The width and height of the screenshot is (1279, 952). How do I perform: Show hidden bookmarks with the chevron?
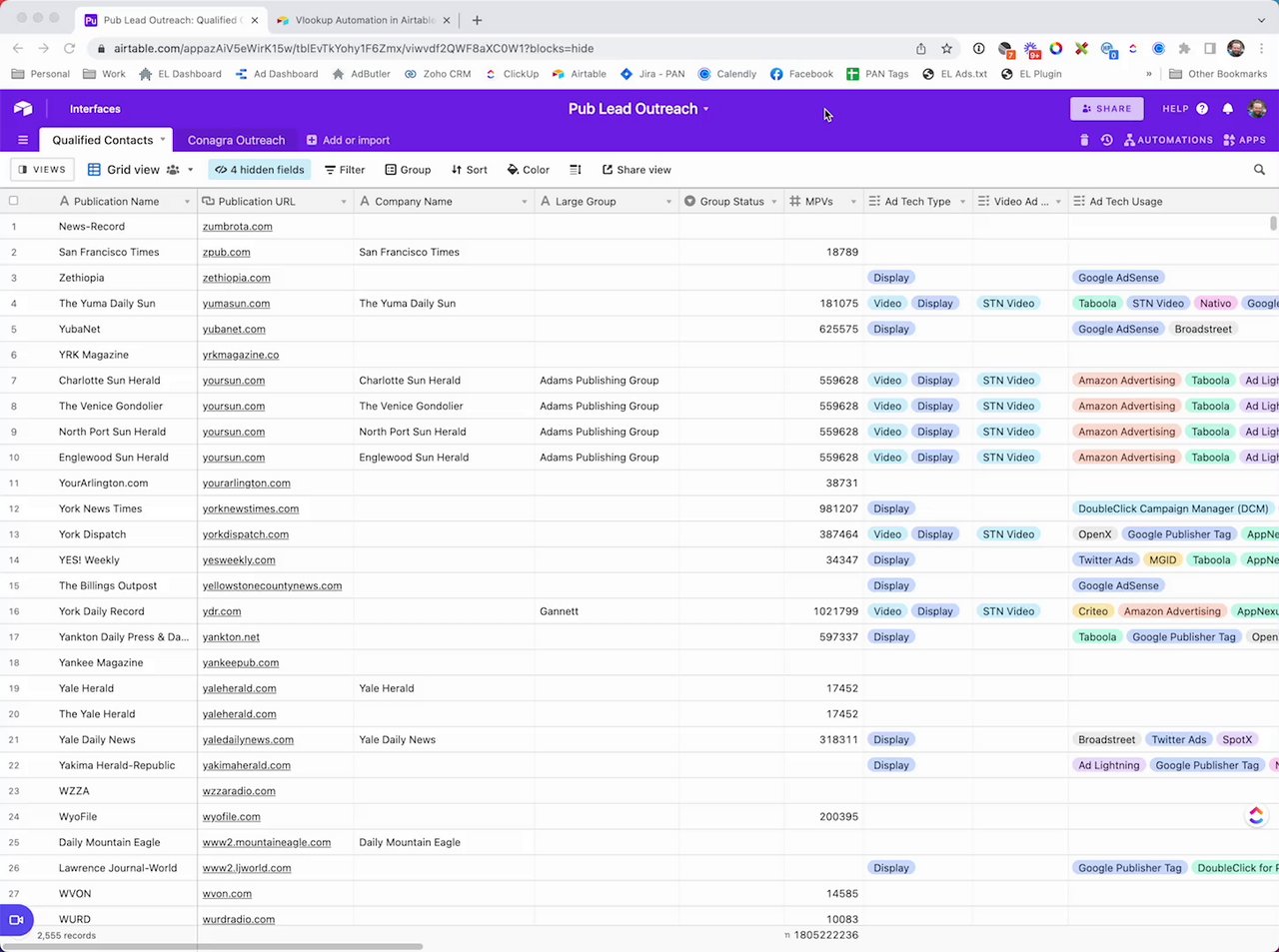pyautogui.click(x=1148, y=74)
